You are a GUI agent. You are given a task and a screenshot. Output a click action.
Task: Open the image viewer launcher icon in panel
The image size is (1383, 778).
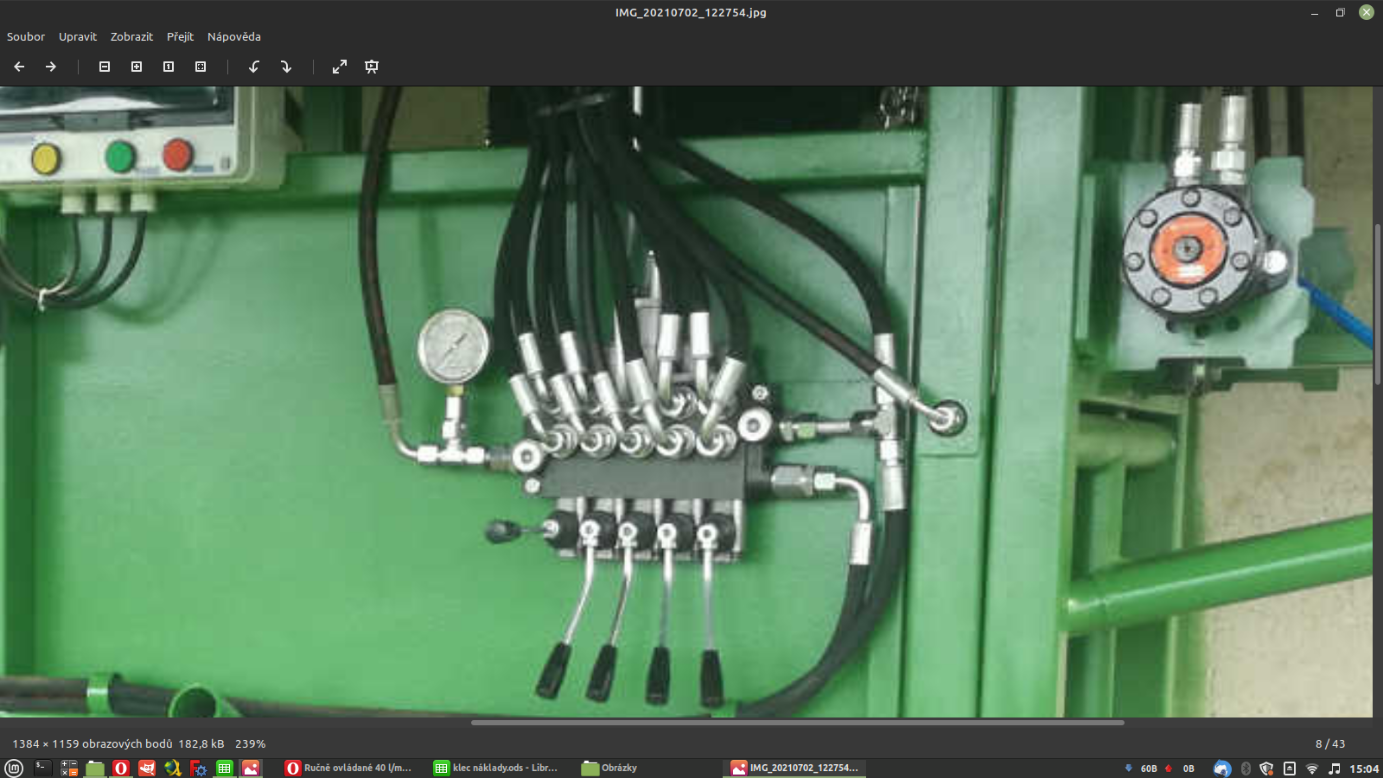click(x=251, y=768)
